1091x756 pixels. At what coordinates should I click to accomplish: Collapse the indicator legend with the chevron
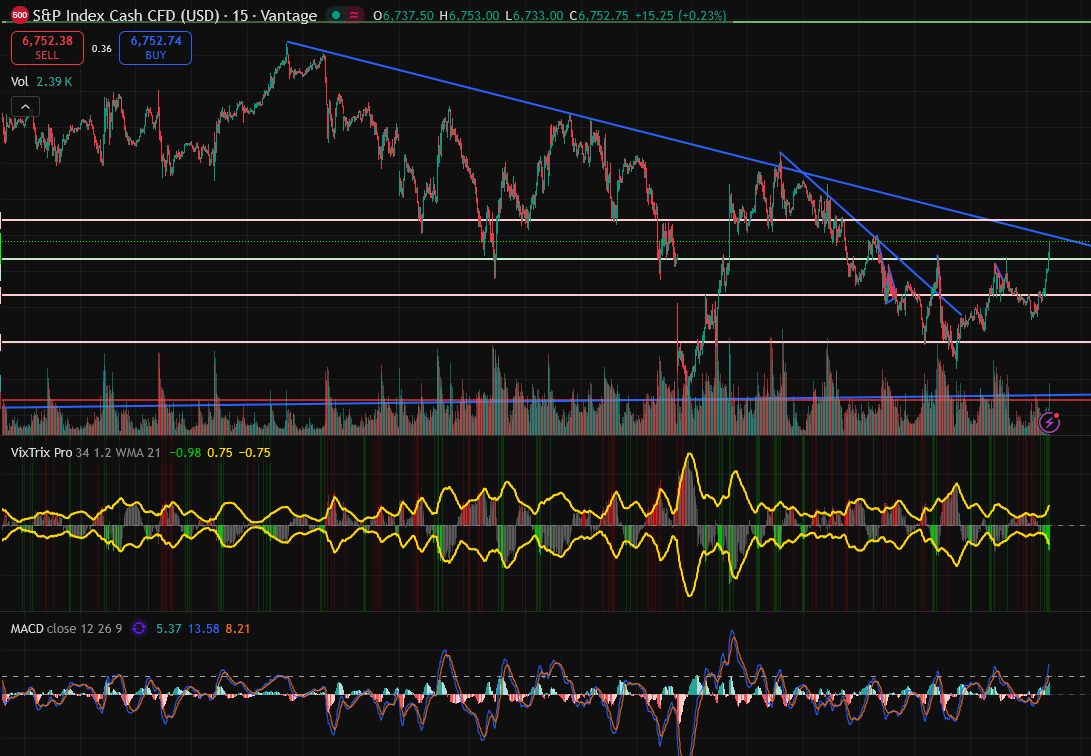click(x=25, y=106)
